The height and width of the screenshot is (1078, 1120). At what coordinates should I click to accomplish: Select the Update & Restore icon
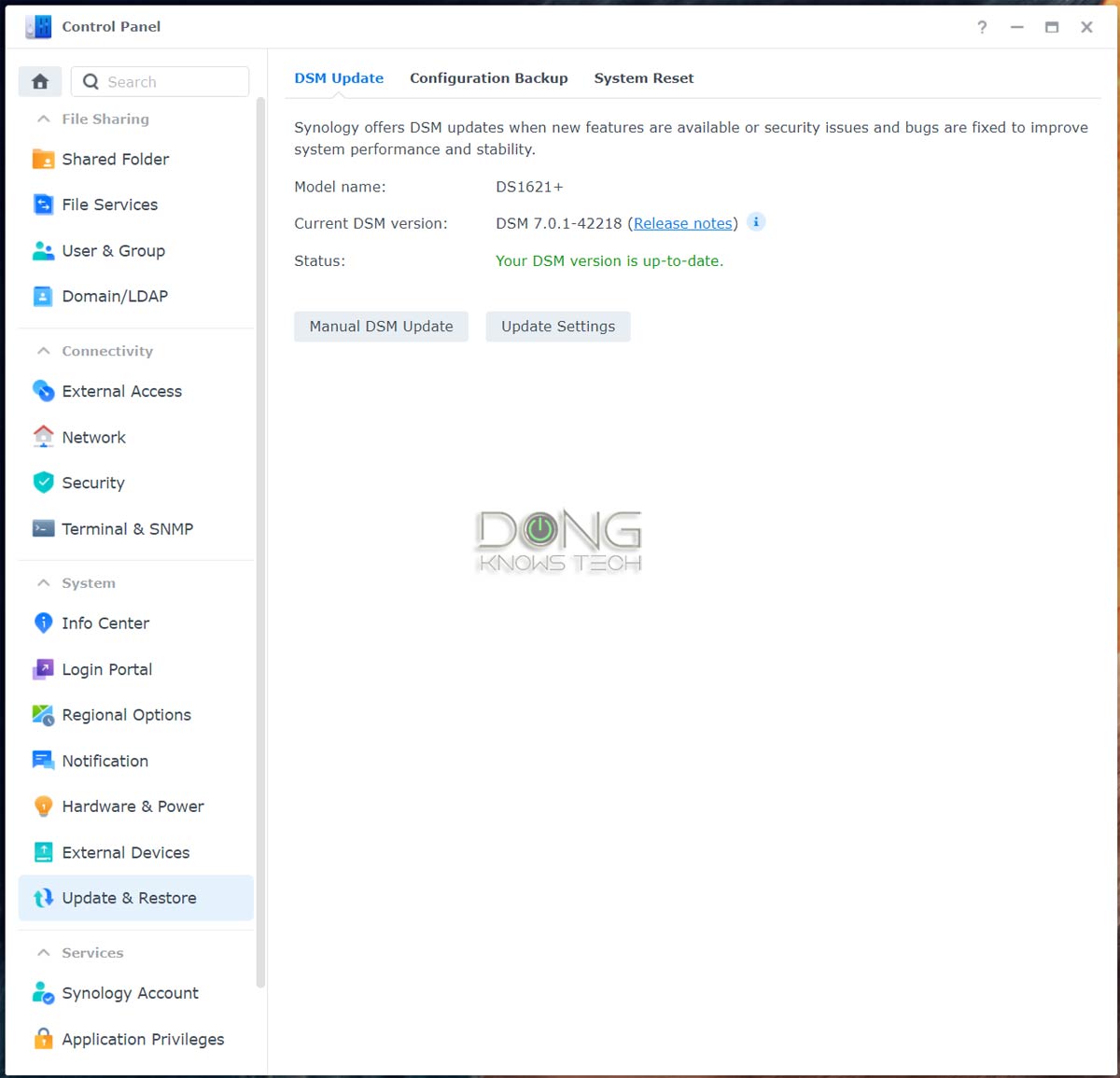click(43, 898)
